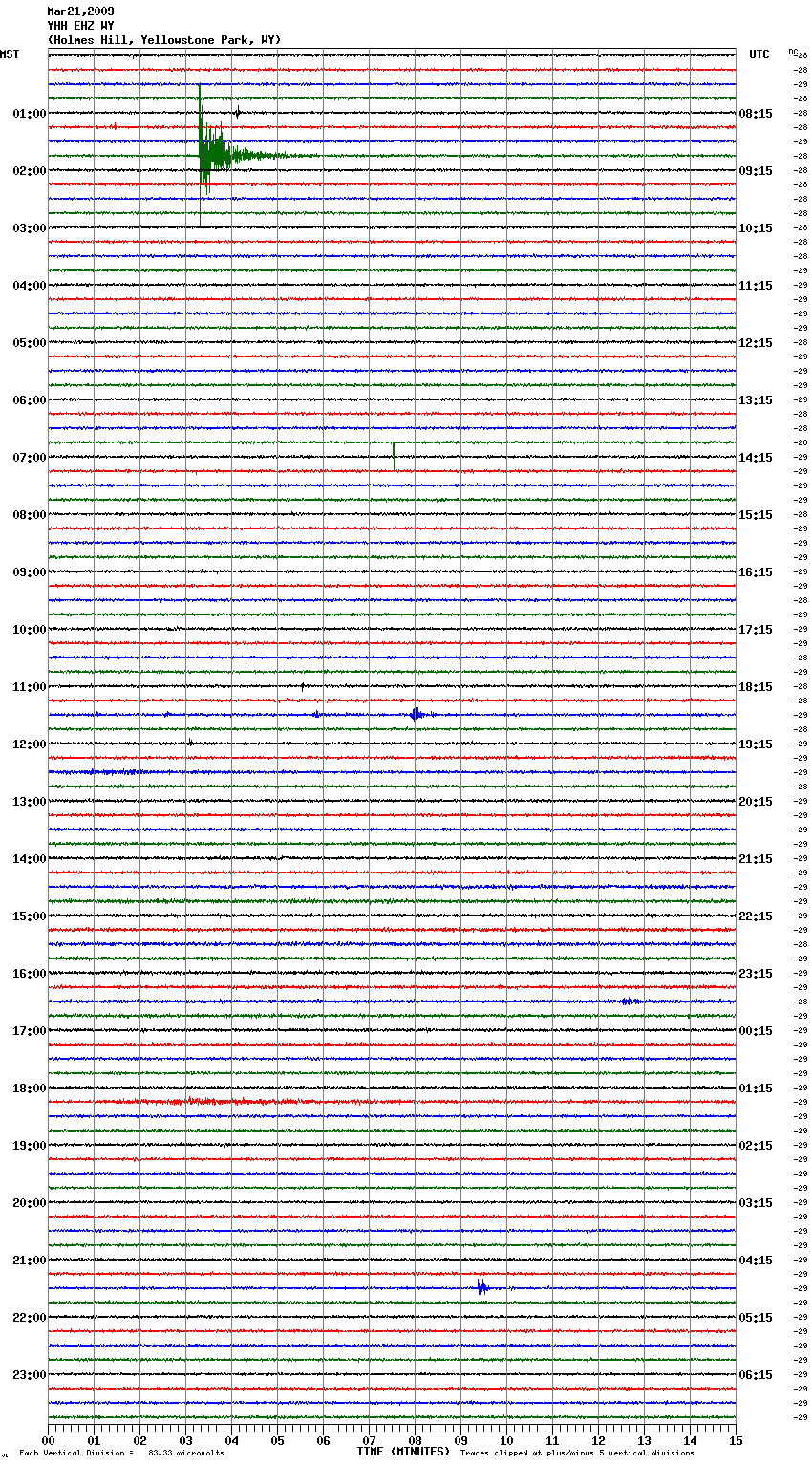Click minute tick label 03 on bottom axis
Viewport: 812px width, 1466px height.
coord(185,1440)
